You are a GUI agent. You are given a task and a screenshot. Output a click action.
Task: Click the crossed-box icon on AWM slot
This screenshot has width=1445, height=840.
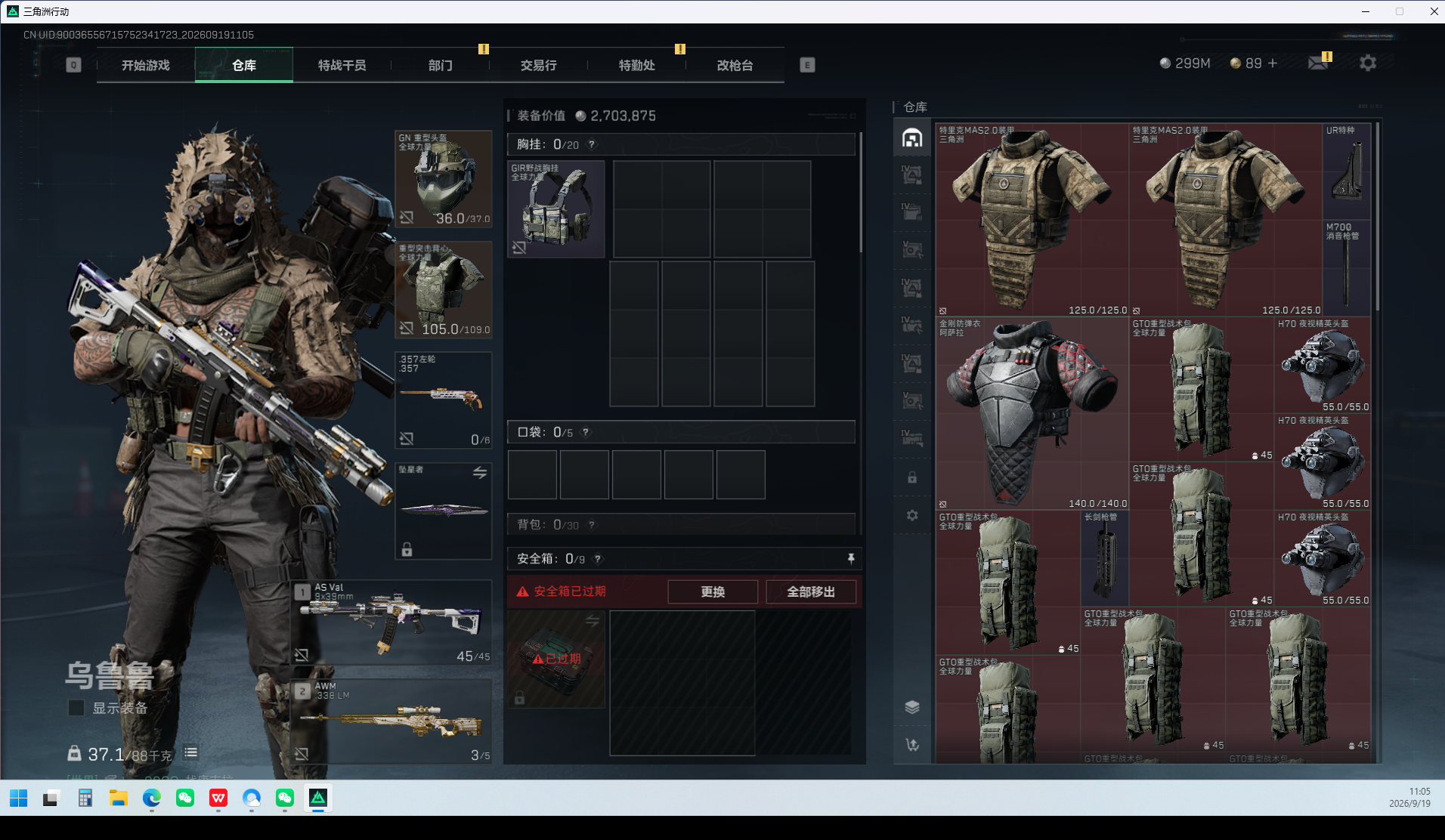(x=302, y=754)
